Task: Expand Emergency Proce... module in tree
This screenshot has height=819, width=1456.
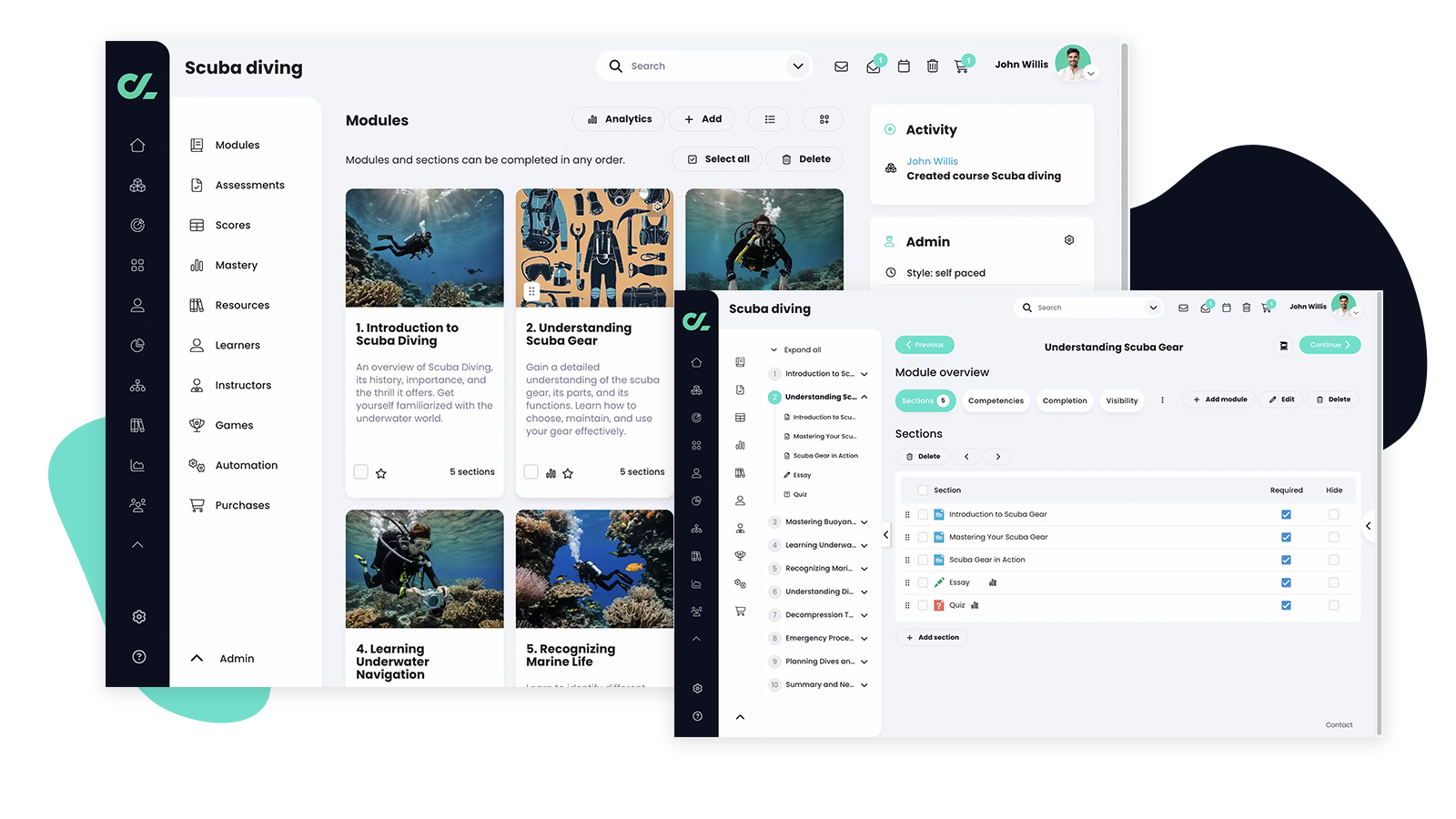Action: 864,639
